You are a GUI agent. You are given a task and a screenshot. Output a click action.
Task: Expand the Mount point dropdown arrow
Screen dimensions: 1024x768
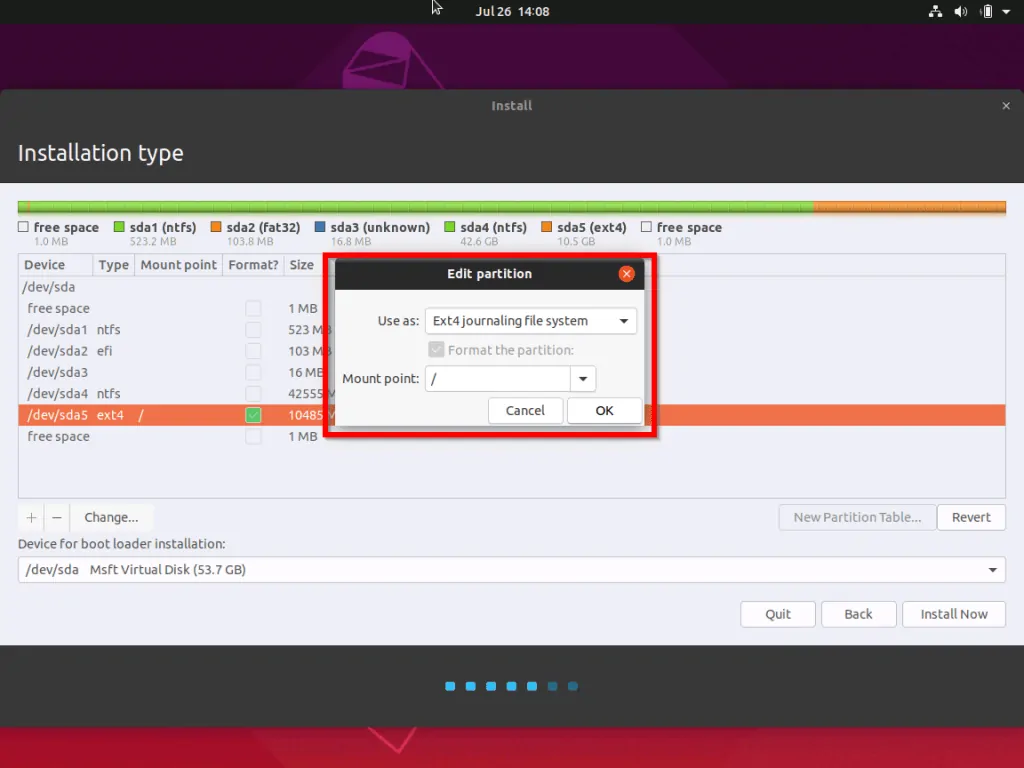pyautogui.click(x=583, y=379)
